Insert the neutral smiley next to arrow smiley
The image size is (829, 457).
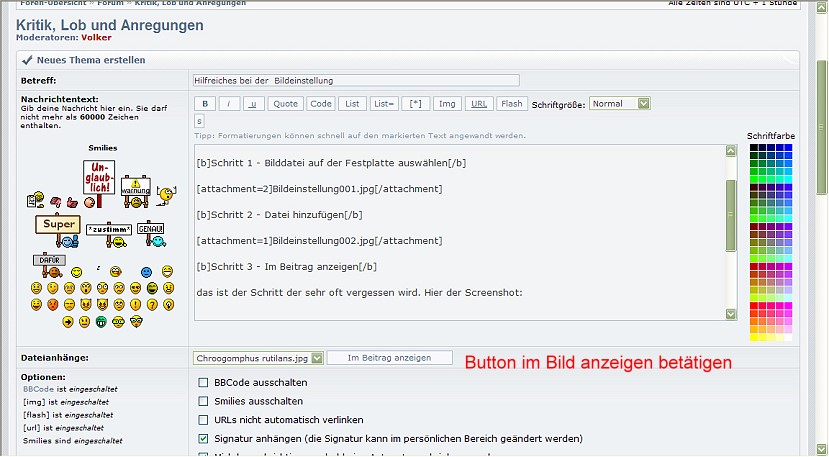pos(84,322)
